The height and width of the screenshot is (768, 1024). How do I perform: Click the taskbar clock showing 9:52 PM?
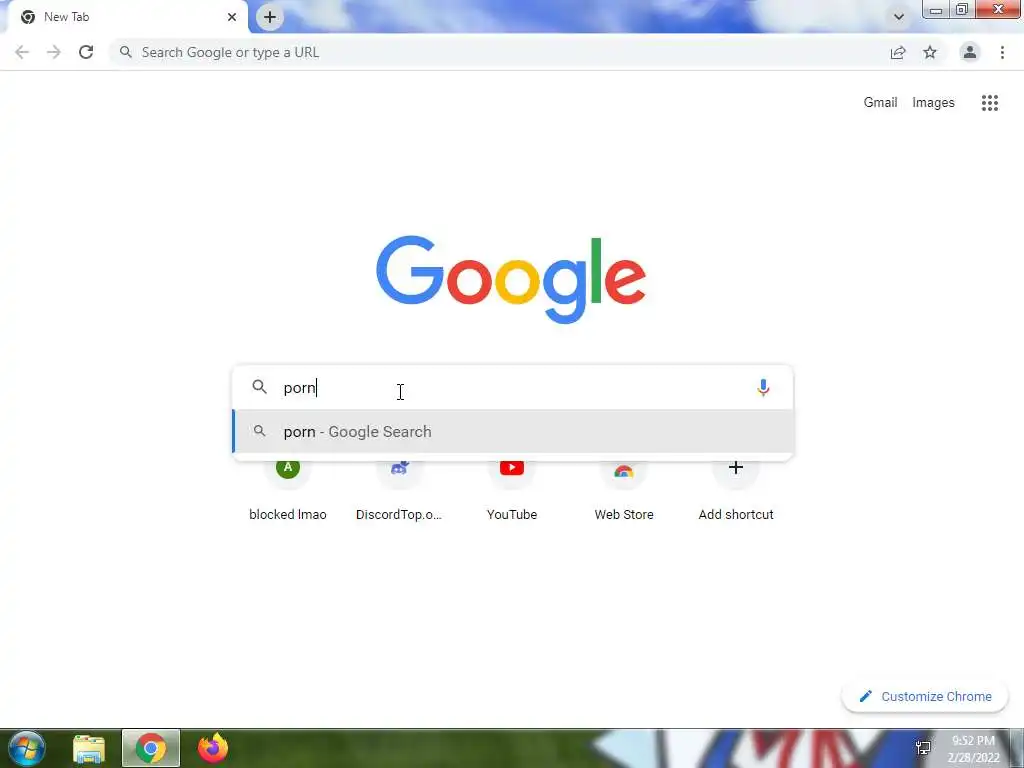tap(975, 749)
